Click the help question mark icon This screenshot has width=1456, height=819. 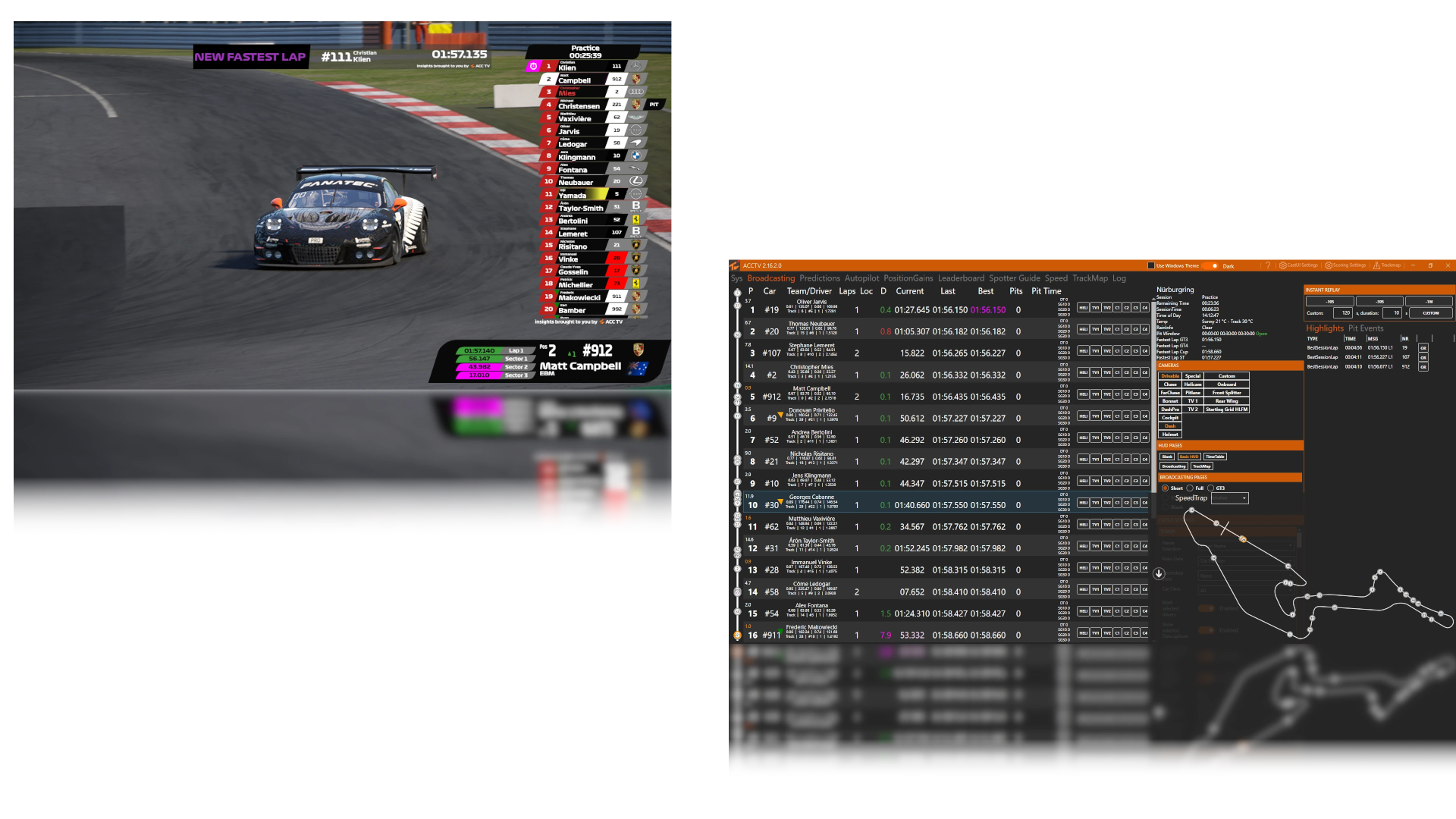tap(1268, 266)
